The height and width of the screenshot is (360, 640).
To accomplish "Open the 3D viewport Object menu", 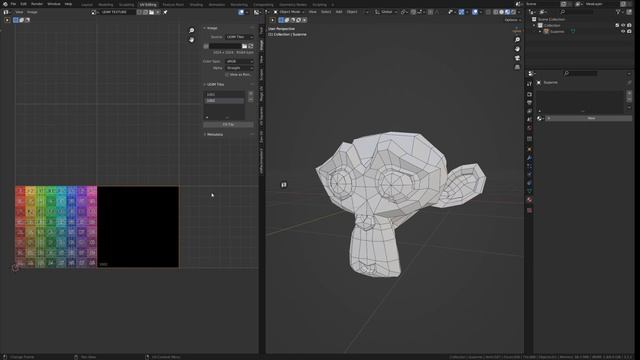I will [x=352, y=12].
